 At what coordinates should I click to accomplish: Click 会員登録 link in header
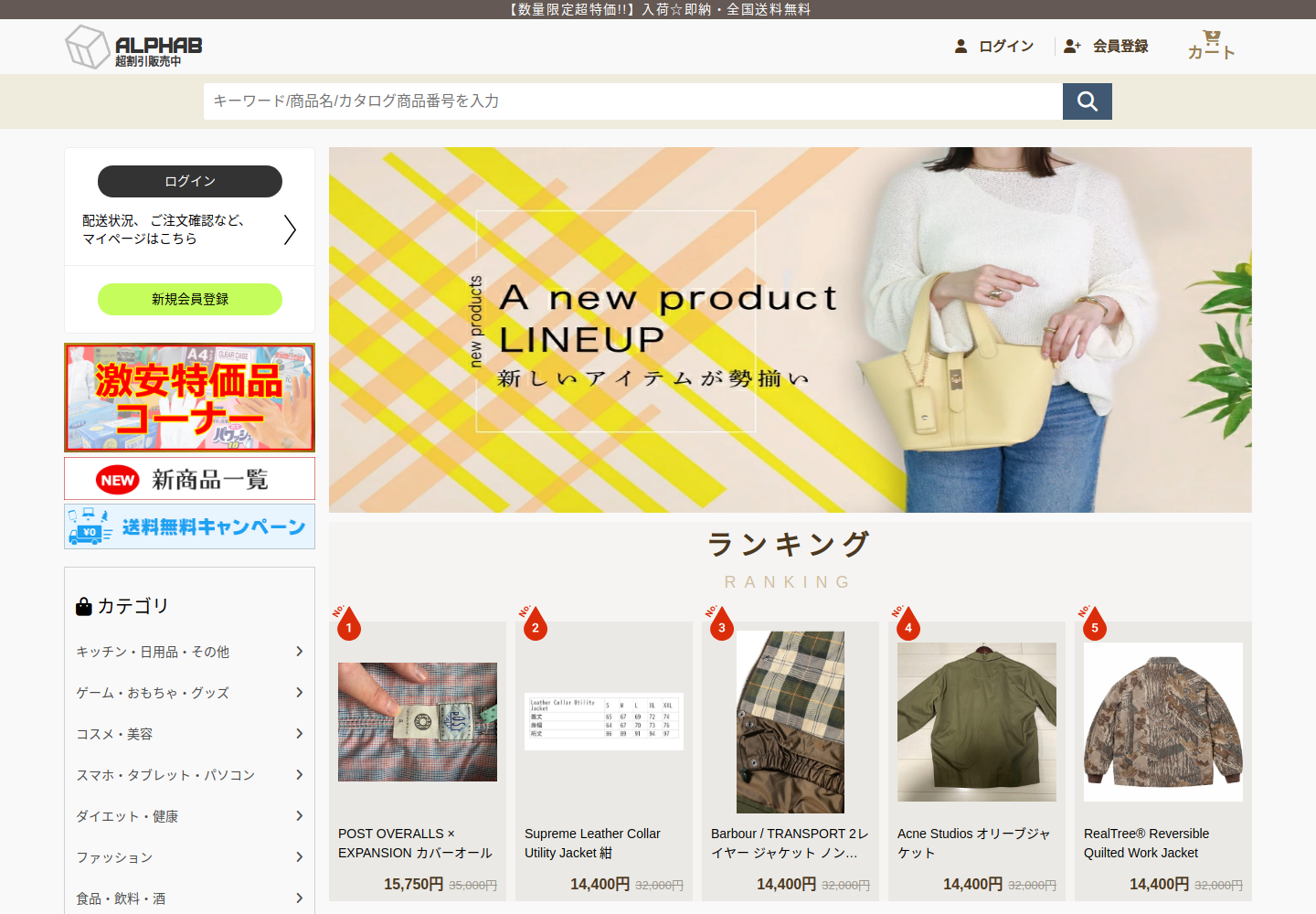coord(1120,46)
